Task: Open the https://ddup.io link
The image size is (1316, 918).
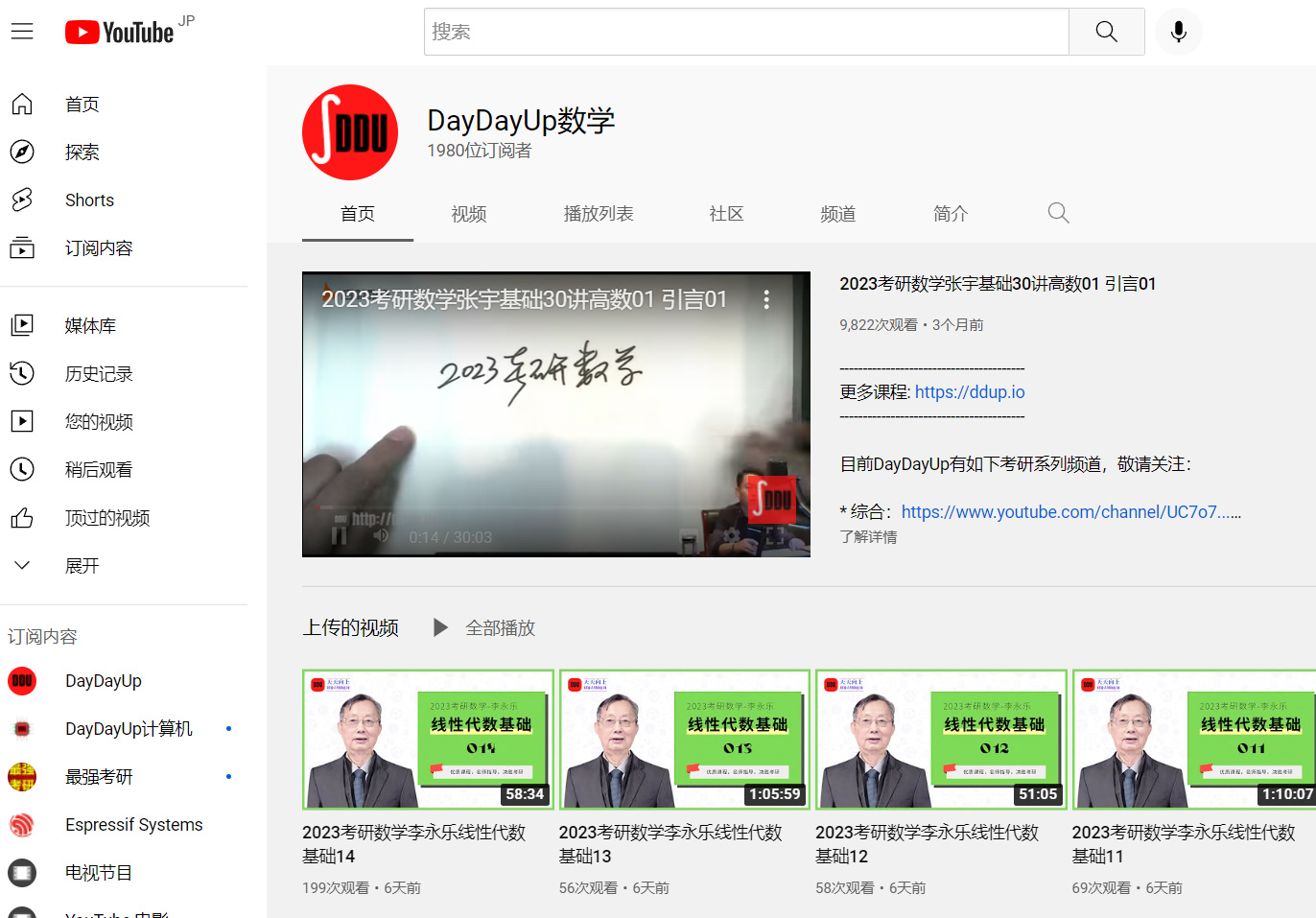Action: [x=969, y=392]
